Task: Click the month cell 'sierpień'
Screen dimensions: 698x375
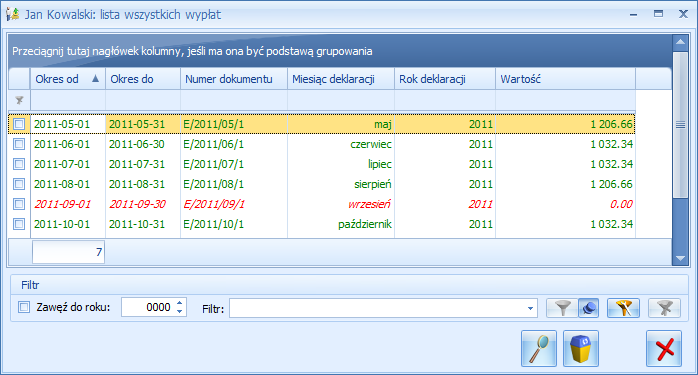Action: click(373, 184)
